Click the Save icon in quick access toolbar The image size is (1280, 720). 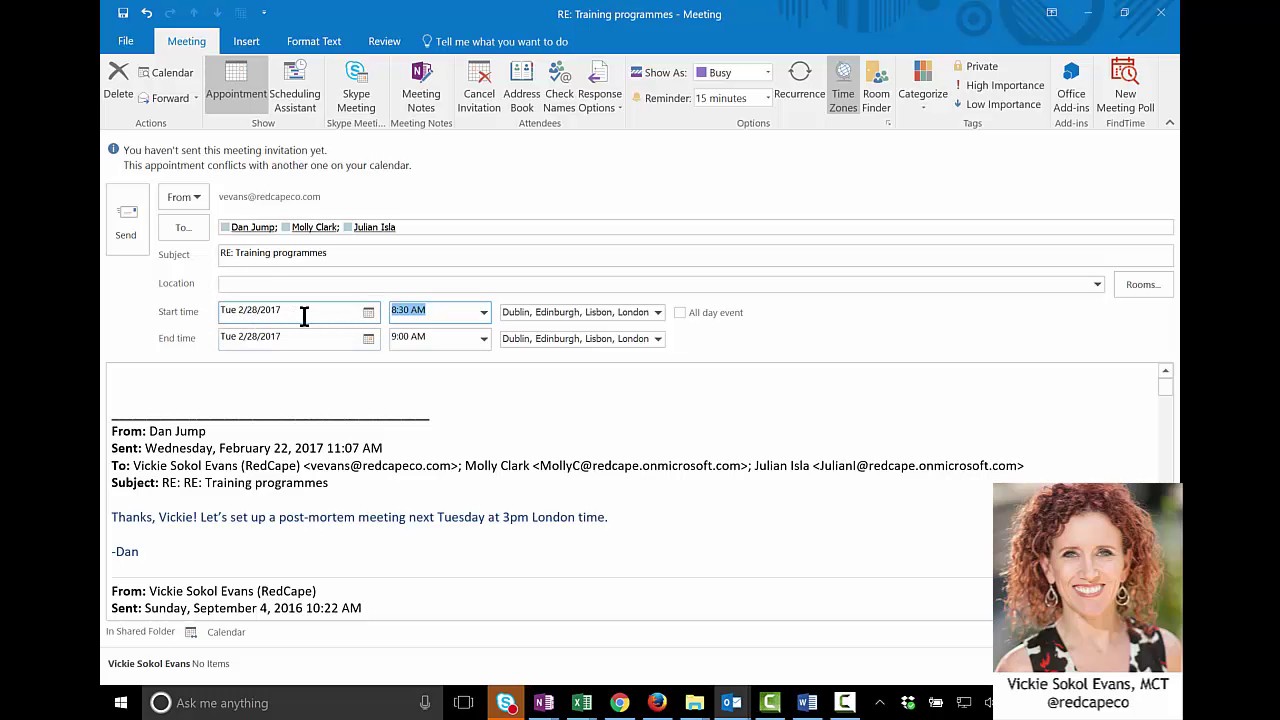122,13
